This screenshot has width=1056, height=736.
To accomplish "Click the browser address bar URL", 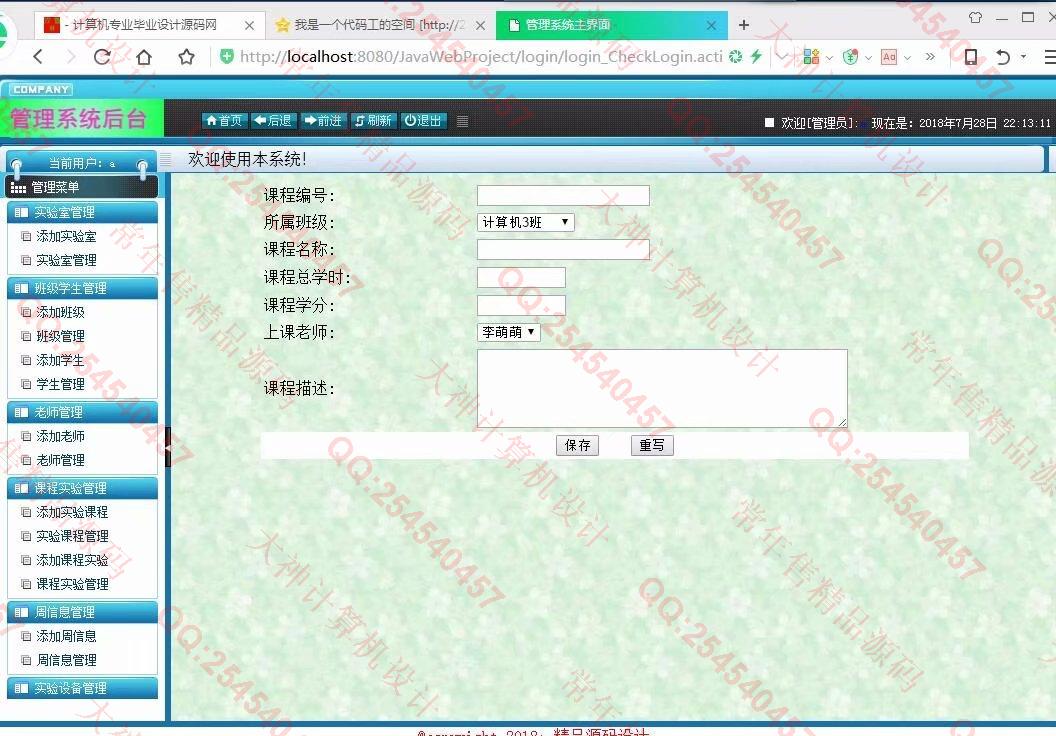I will pyautogui.click(x=481, y=57).
